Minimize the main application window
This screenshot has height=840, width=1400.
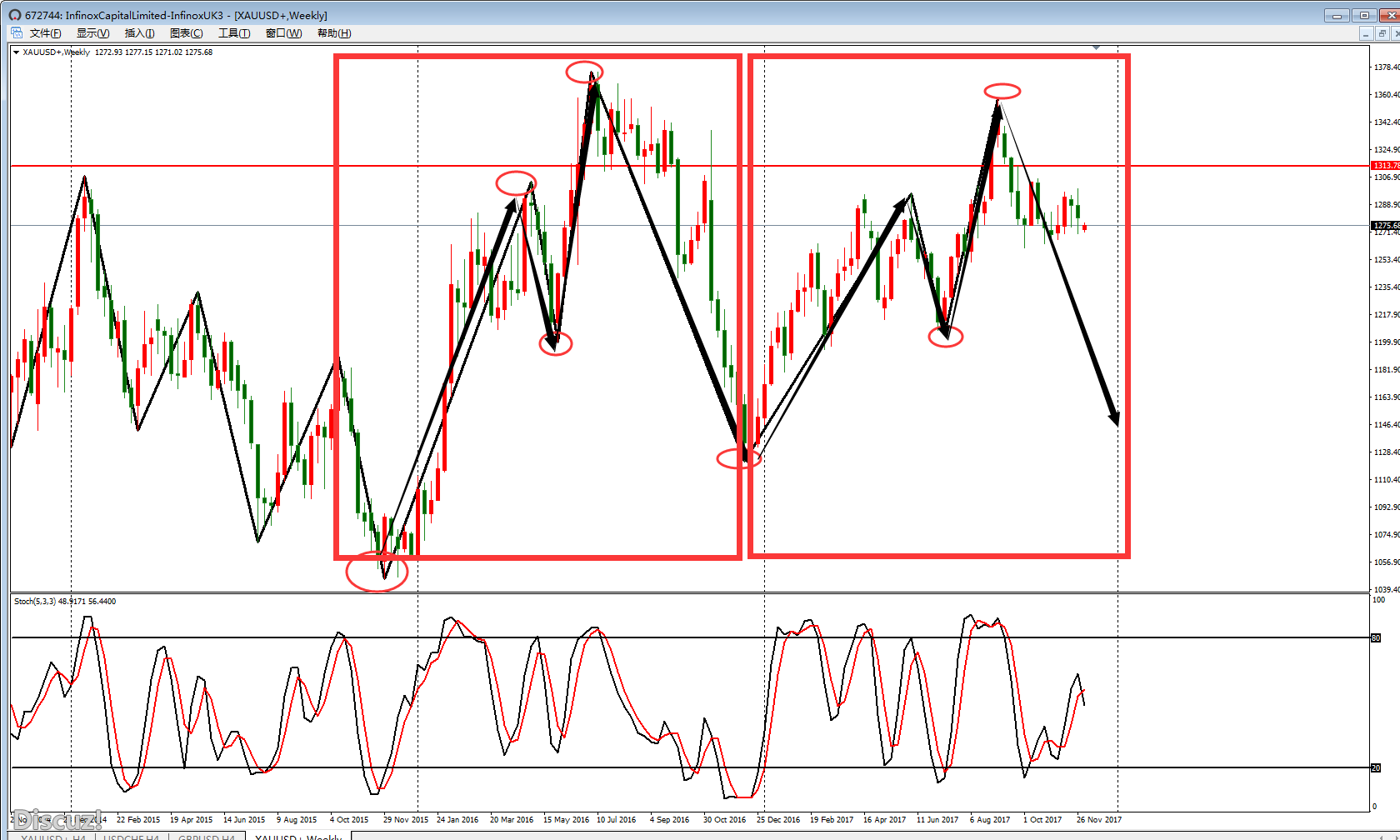click(x=1337, y=15)
